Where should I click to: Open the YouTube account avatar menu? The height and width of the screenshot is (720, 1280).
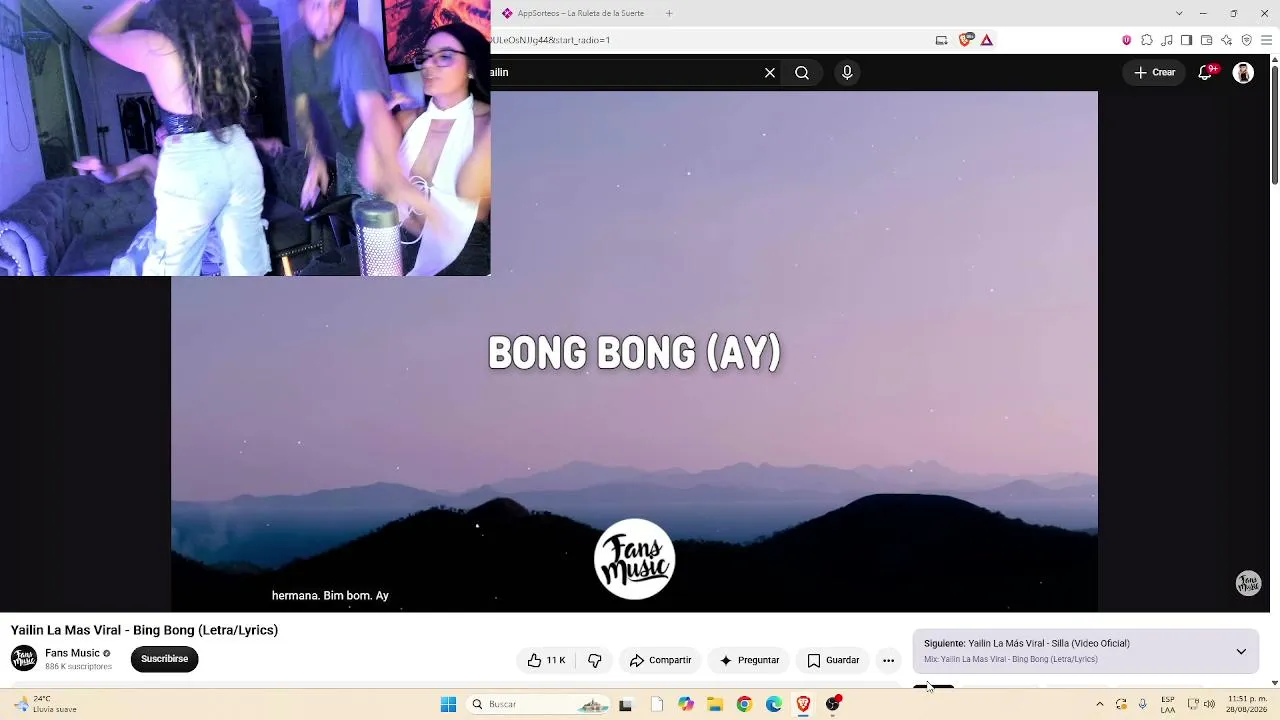pos(1243,73)
